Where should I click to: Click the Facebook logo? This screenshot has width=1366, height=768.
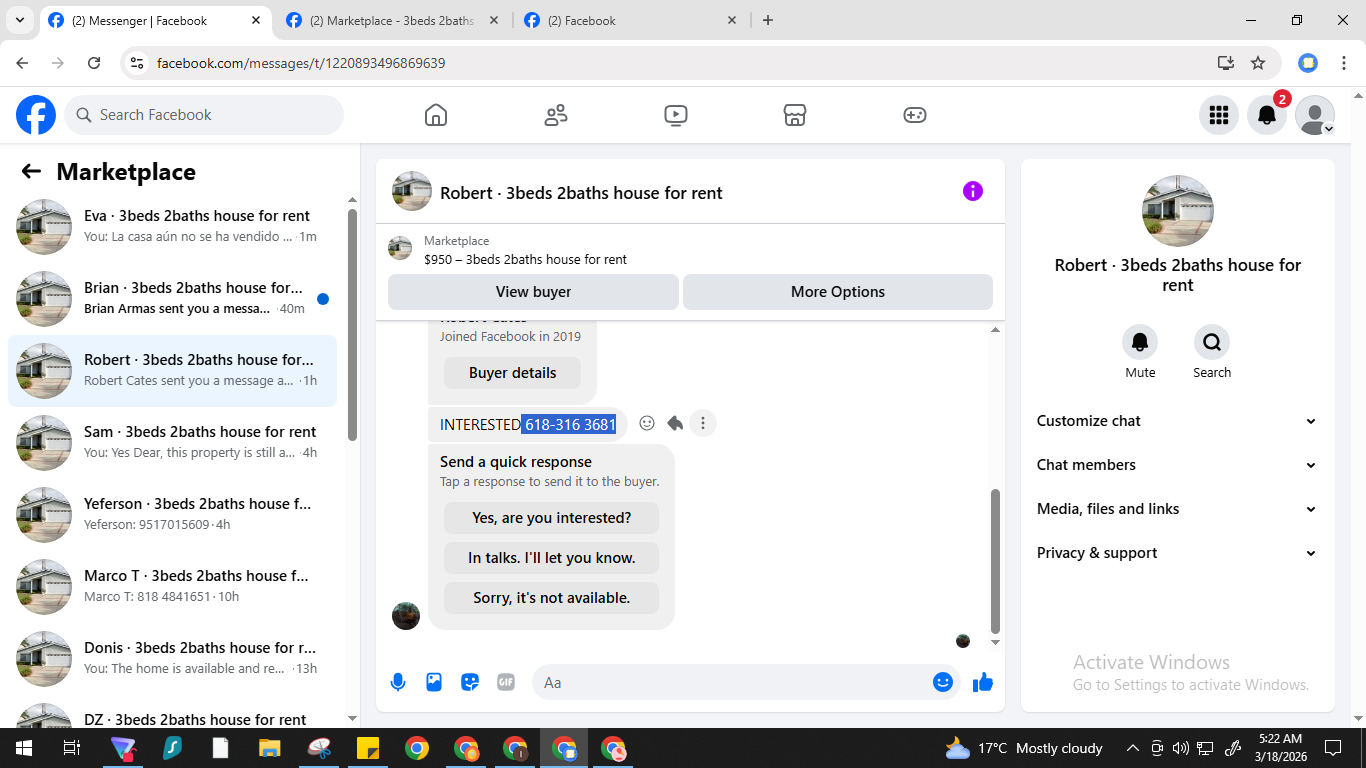point(36,115)
